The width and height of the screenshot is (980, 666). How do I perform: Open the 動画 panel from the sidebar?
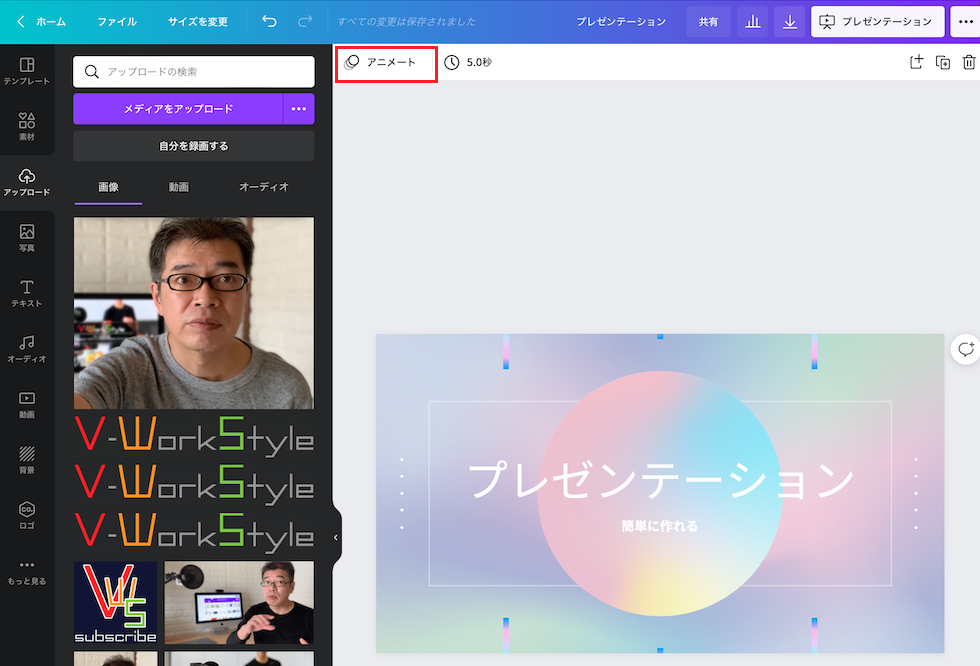pyautogui.click(x=27, y=404)
